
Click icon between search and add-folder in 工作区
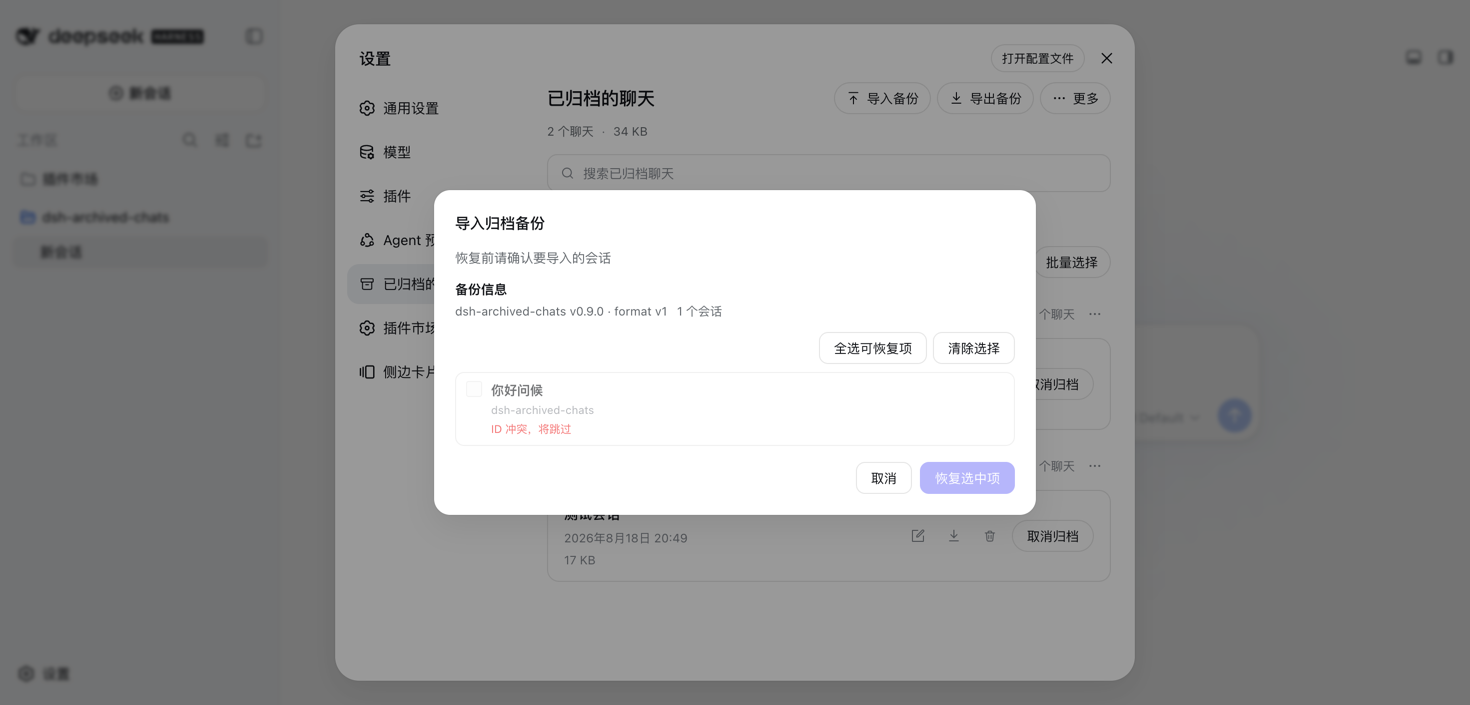click(x=222, y=140)
